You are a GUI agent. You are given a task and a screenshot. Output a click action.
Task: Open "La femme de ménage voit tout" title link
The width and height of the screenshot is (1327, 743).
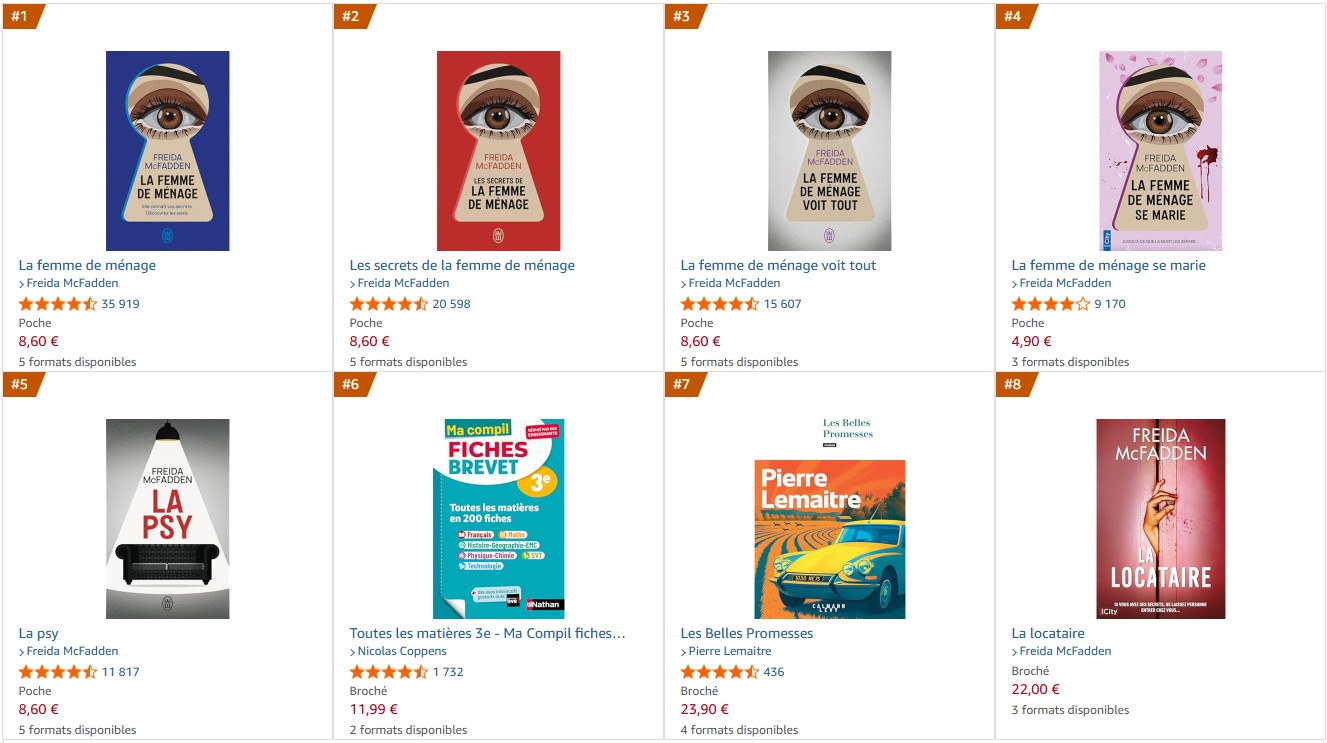778,265
